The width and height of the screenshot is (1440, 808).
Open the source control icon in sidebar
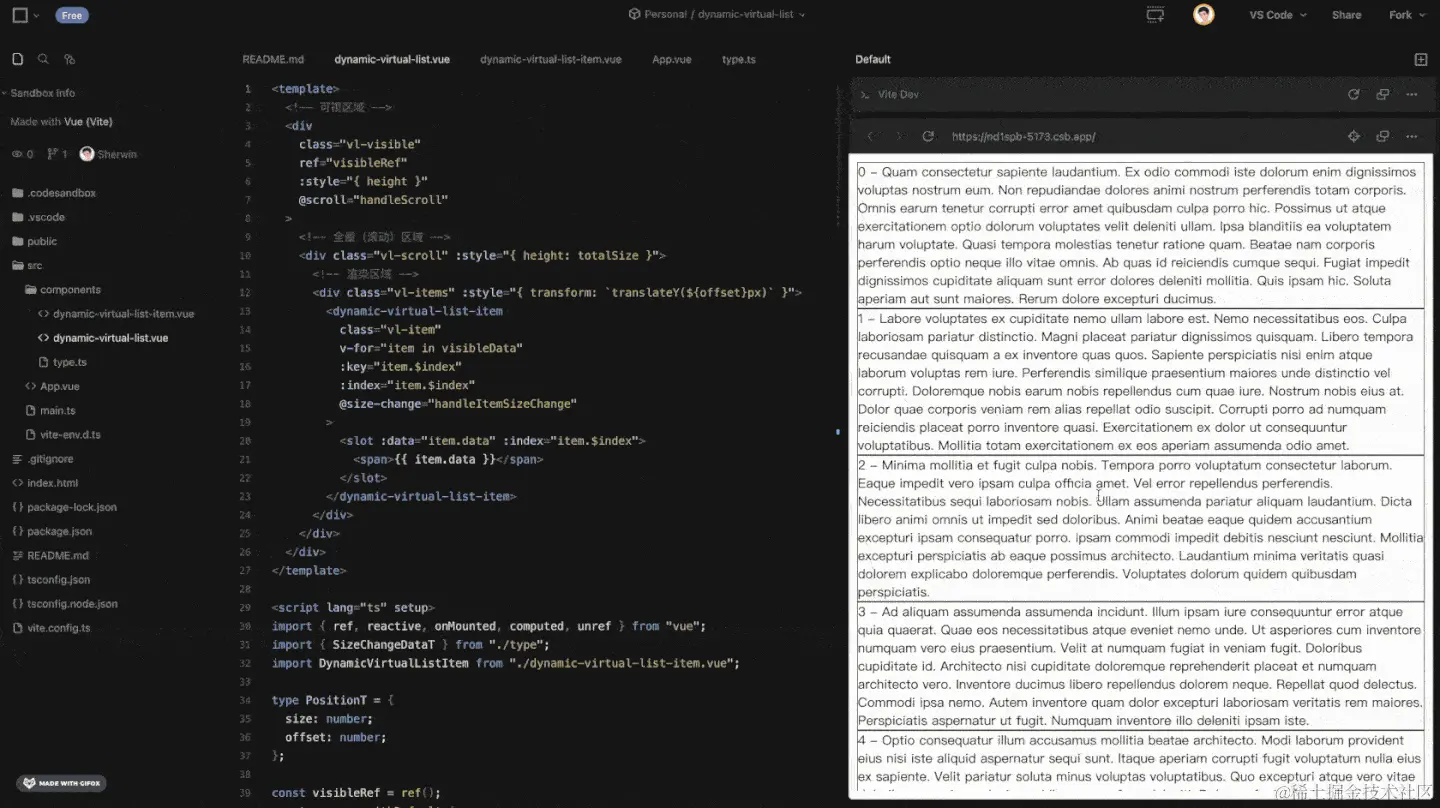coord(69,59)
